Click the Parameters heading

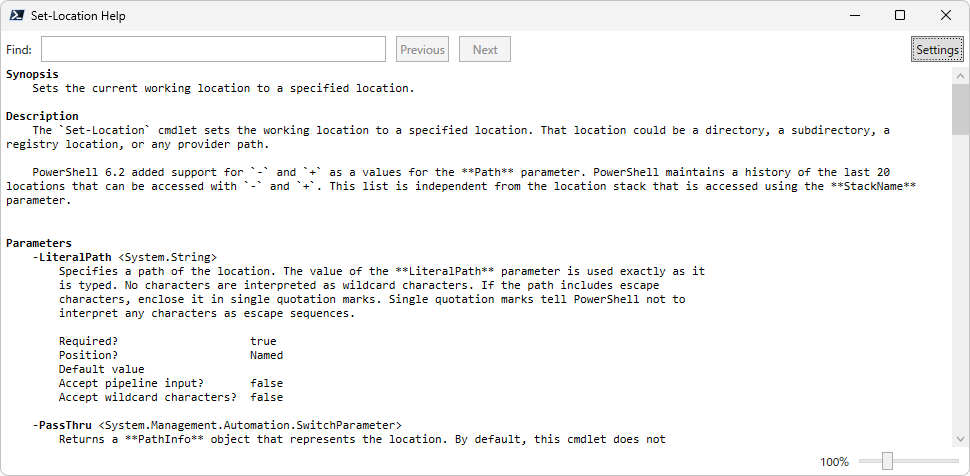(39, 243)
